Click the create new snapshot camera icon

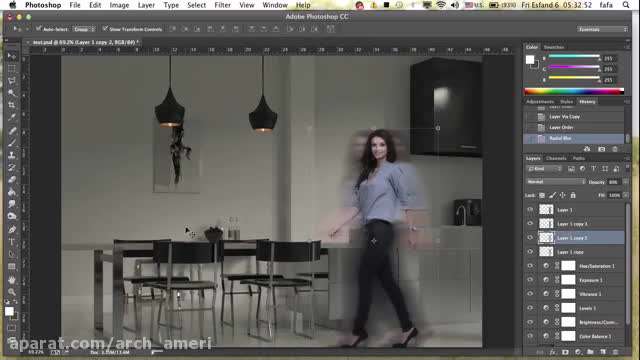[x=601, y=149]
